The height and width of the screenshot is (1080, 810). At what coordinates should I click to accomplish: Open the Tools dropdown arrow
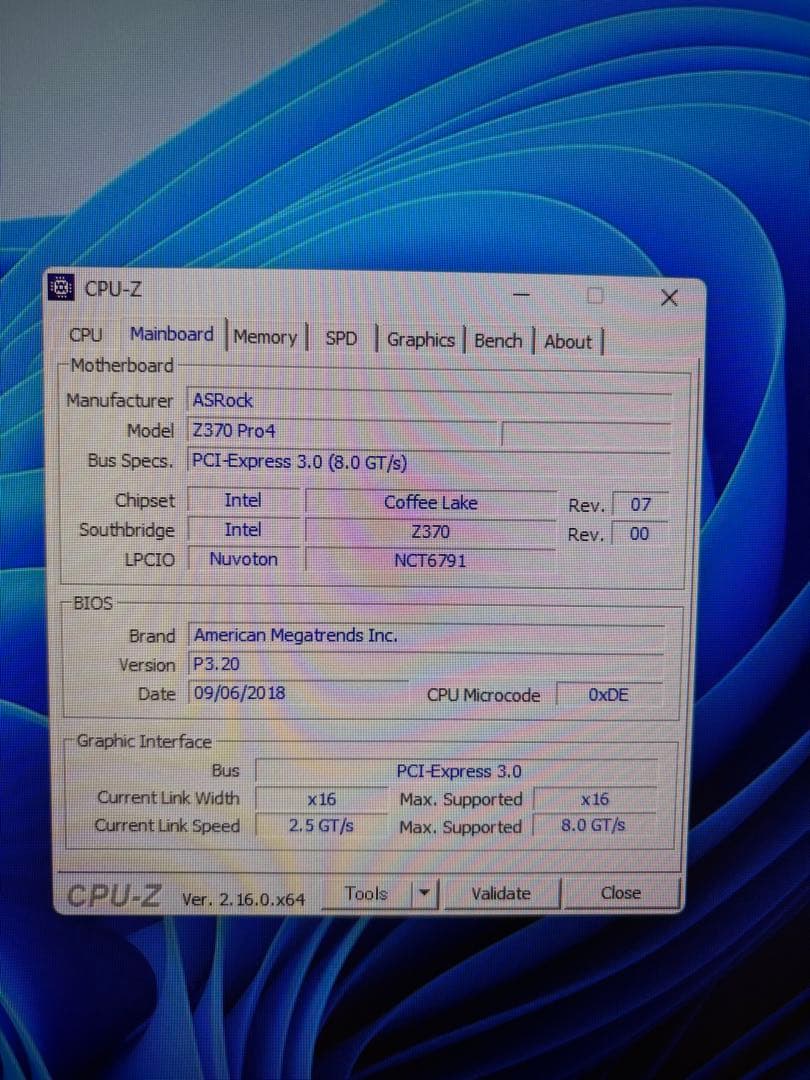click(424, 892)
